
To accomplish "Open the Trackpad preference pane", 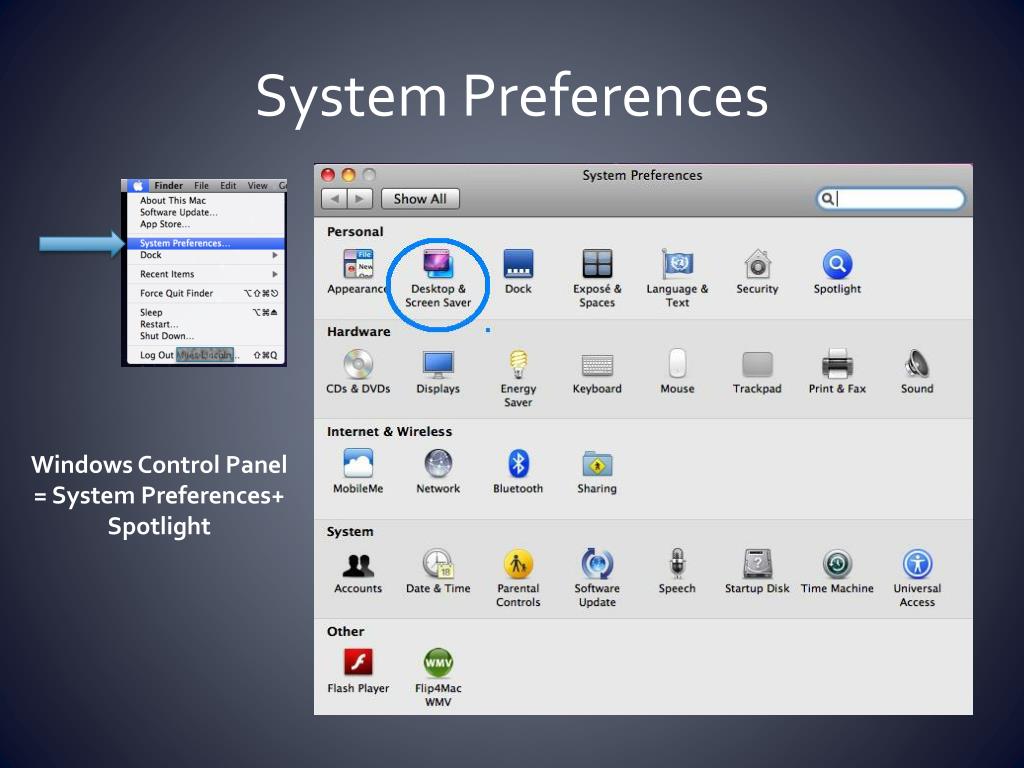I will 758,372.
